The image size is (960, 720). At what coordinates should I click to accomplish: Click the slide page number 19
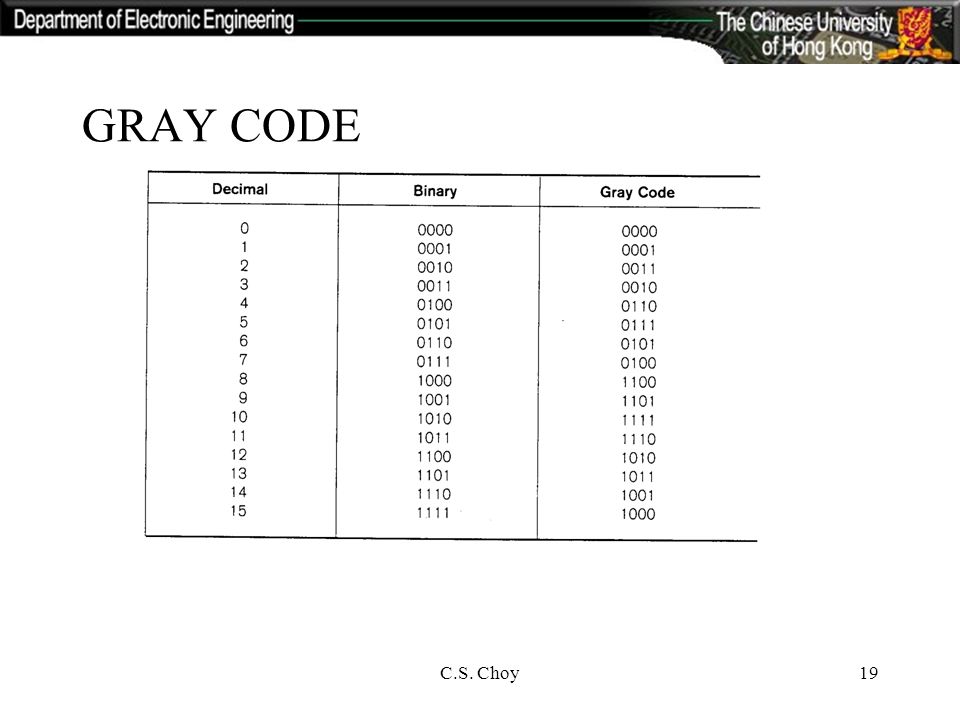coord(869,673)
